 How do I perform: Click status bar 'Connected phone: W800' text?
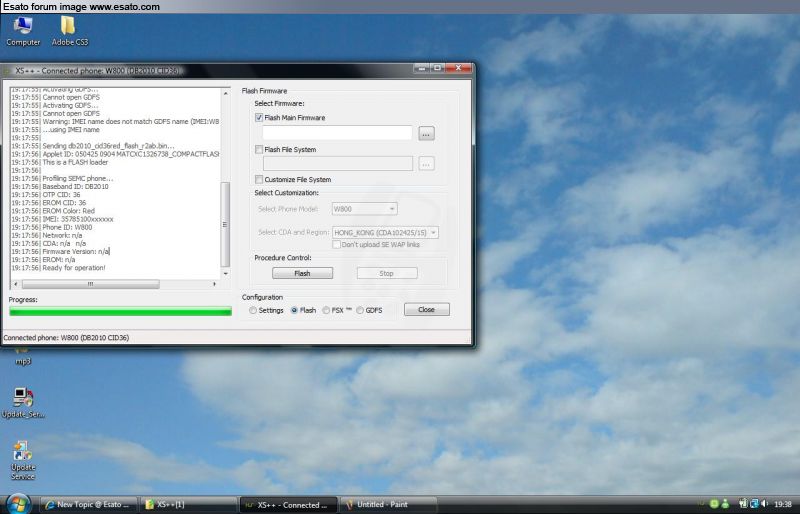[x=66, y=337]
